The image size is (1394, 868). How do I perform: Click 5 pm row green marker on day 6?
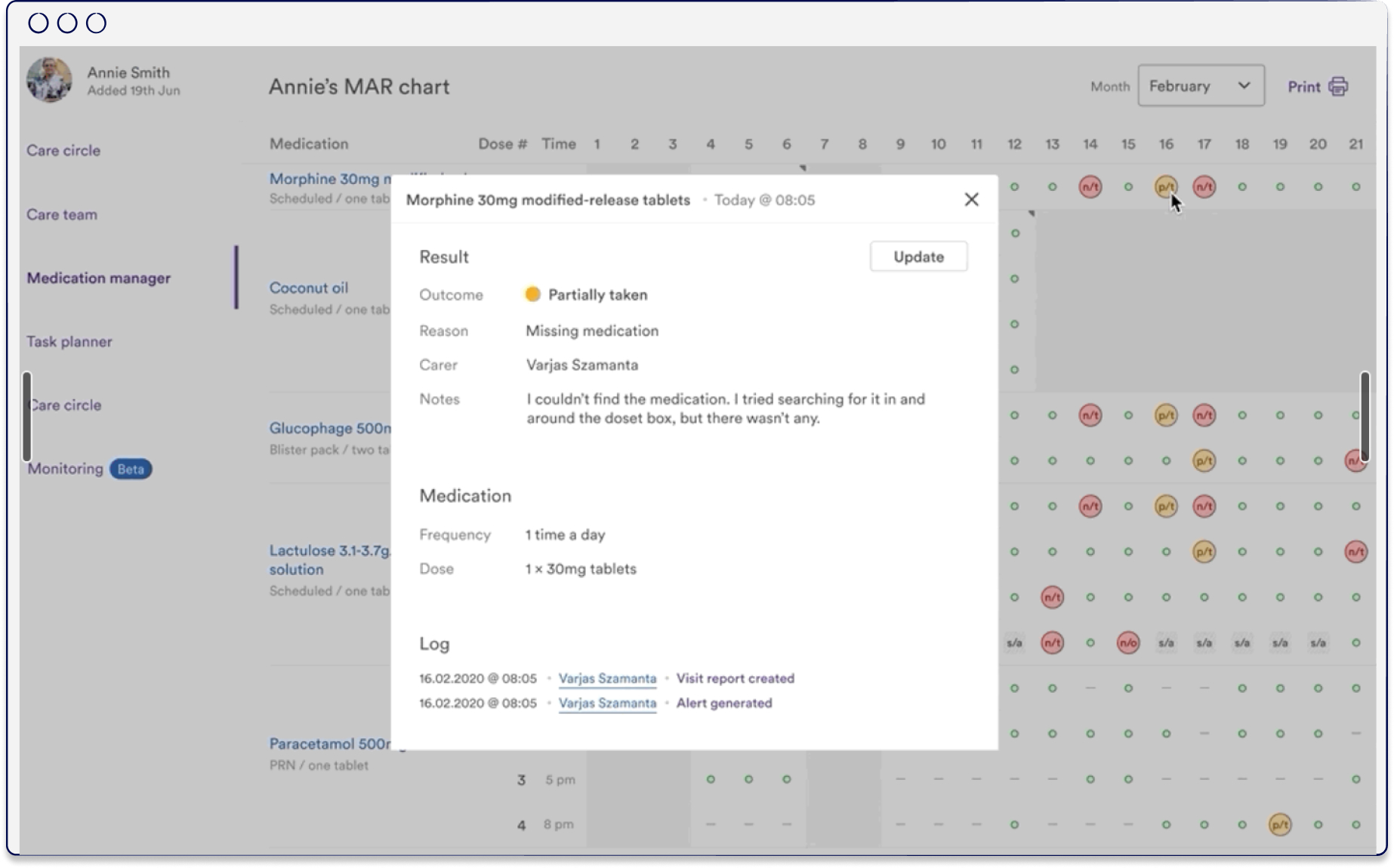click(786, 779)
